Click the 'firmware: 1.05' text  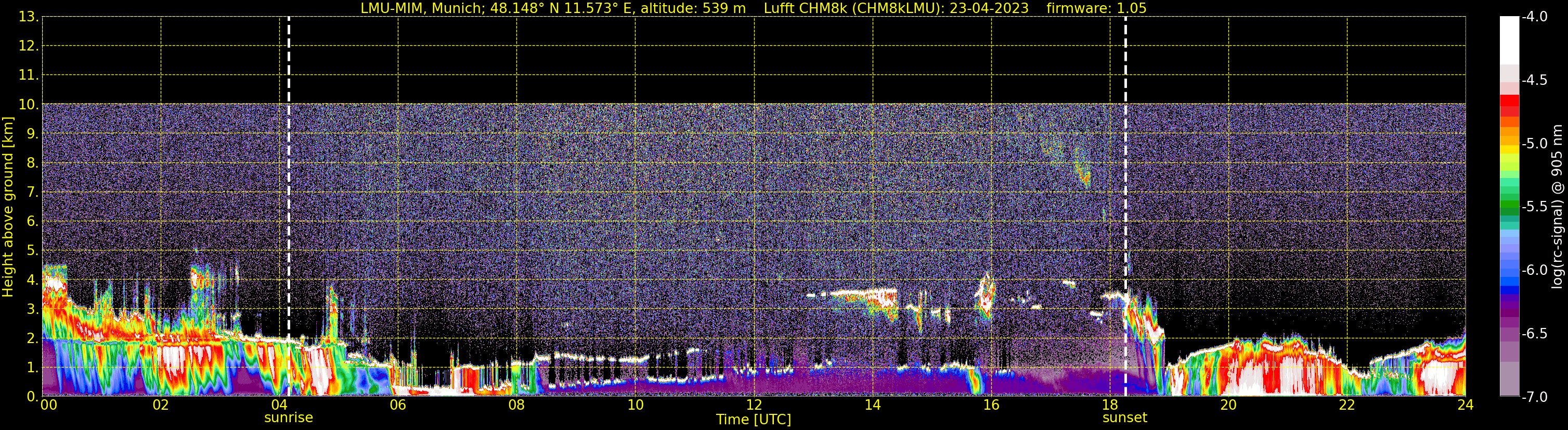(1096, 8)
